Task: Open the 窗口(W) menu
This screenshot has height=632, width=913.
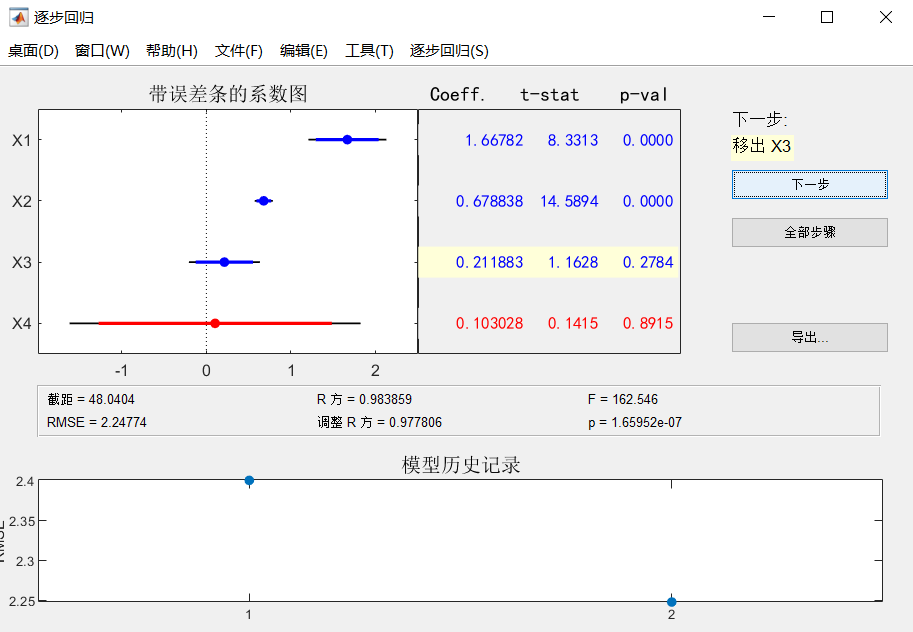Action: click(x=102, y=51)
